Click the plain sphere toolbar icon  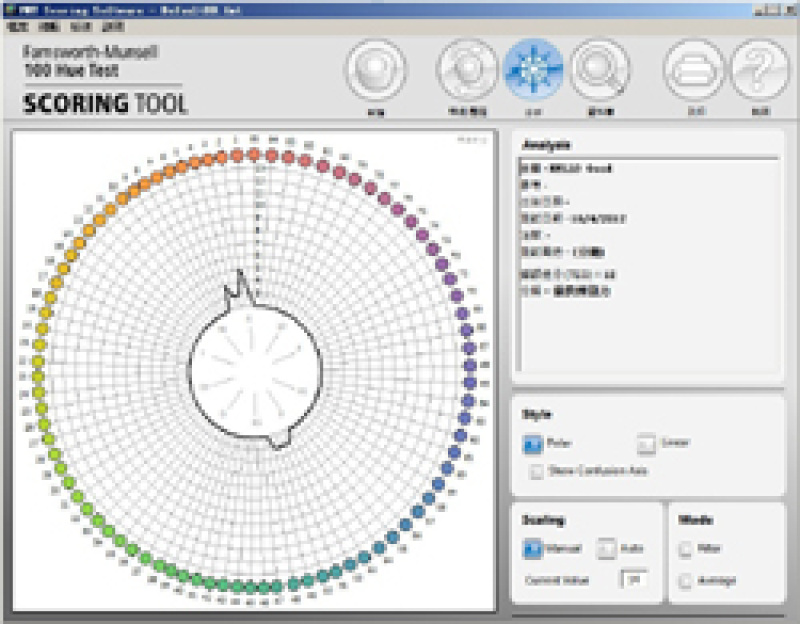click(376, 69)
